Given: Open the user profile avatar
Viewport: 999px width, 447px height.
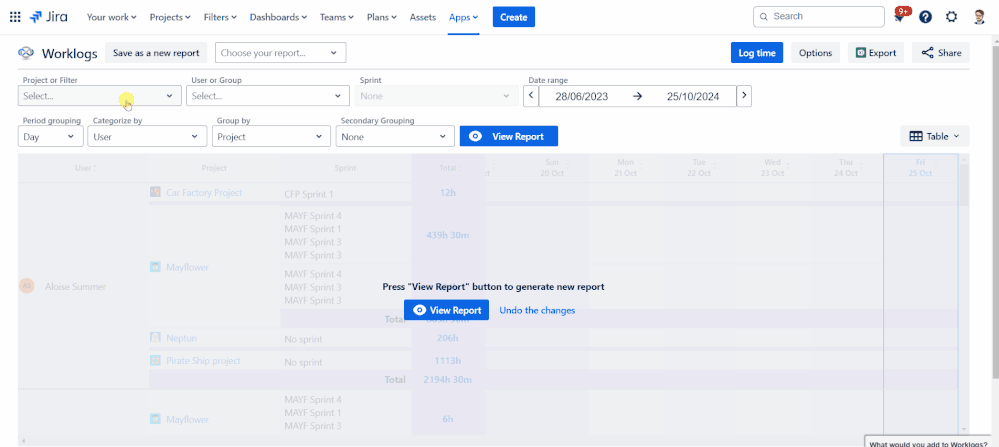Looking at the screenshot, I should (x=979, y=17).
